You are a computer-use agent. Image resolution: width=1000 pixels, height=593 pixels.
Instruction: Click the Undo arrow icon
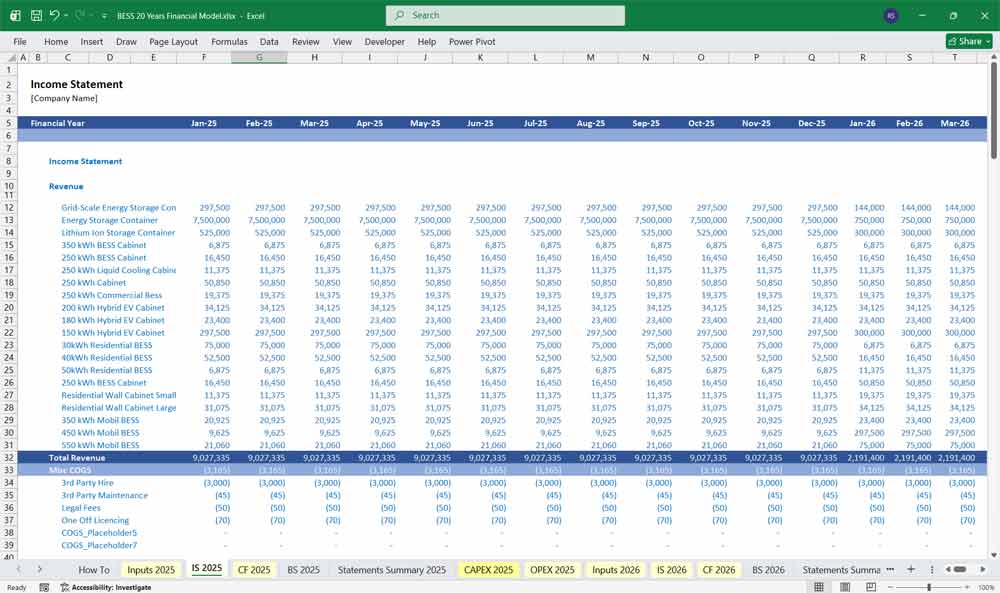[x=55, y=16]
